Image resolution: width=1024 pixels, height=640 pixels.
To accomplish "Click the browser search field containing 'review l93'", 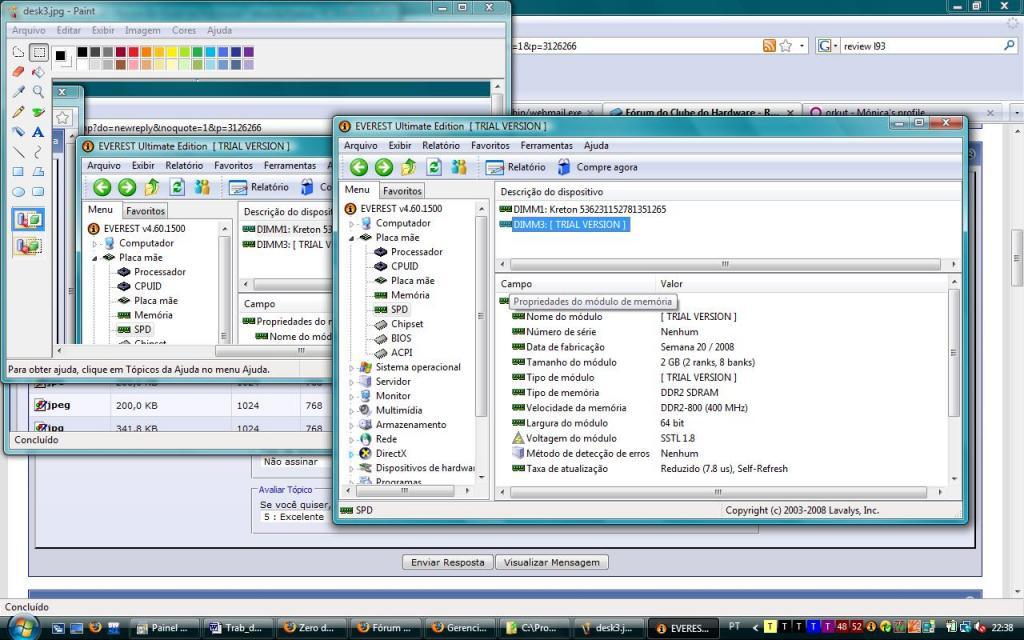I will click(x=921, y=46).
